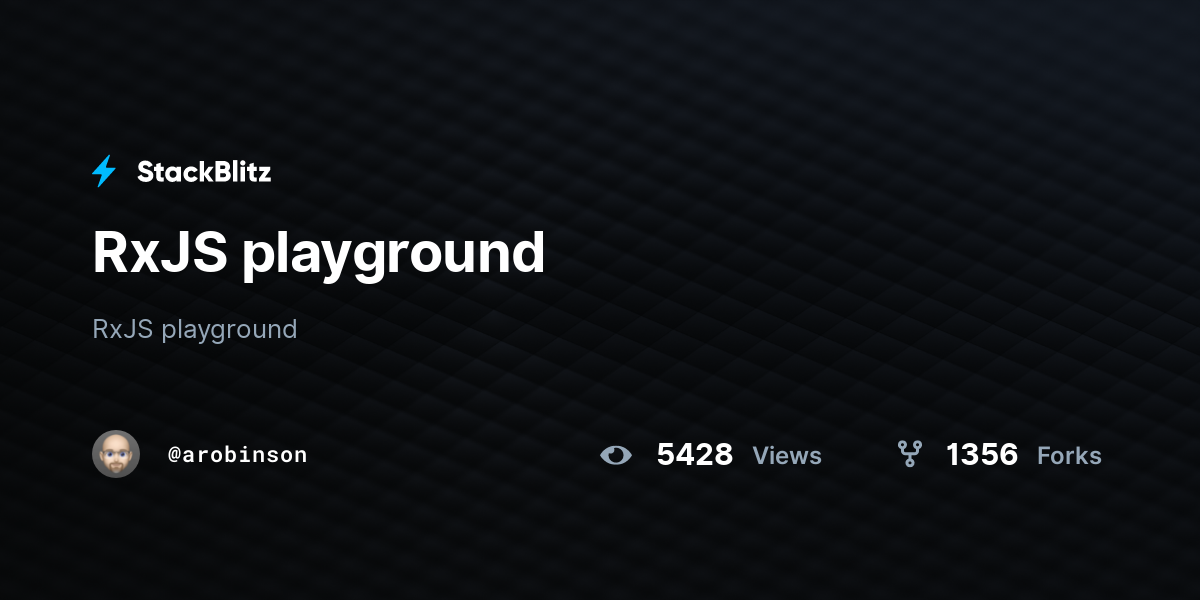The image size is (1200, 600).
Task: Click the @ symbol in the username
Action: tap(174, 455)
